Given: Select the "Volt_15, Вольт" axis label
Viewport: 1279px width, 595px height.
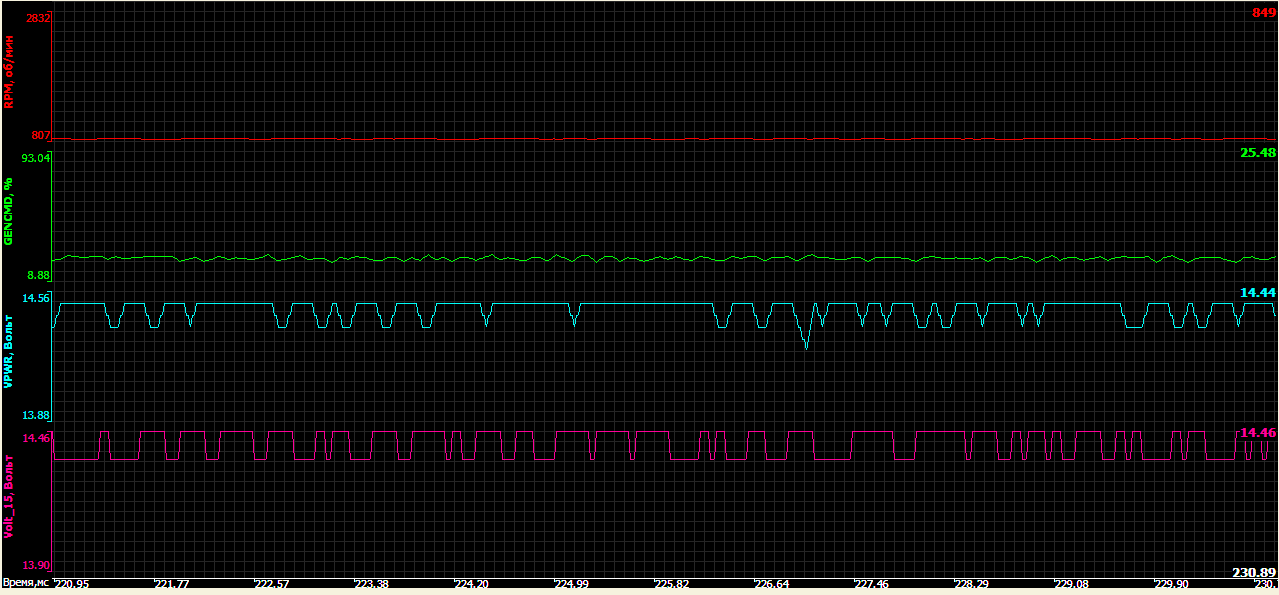Looking at the screenshot, I should coord(8,497).
